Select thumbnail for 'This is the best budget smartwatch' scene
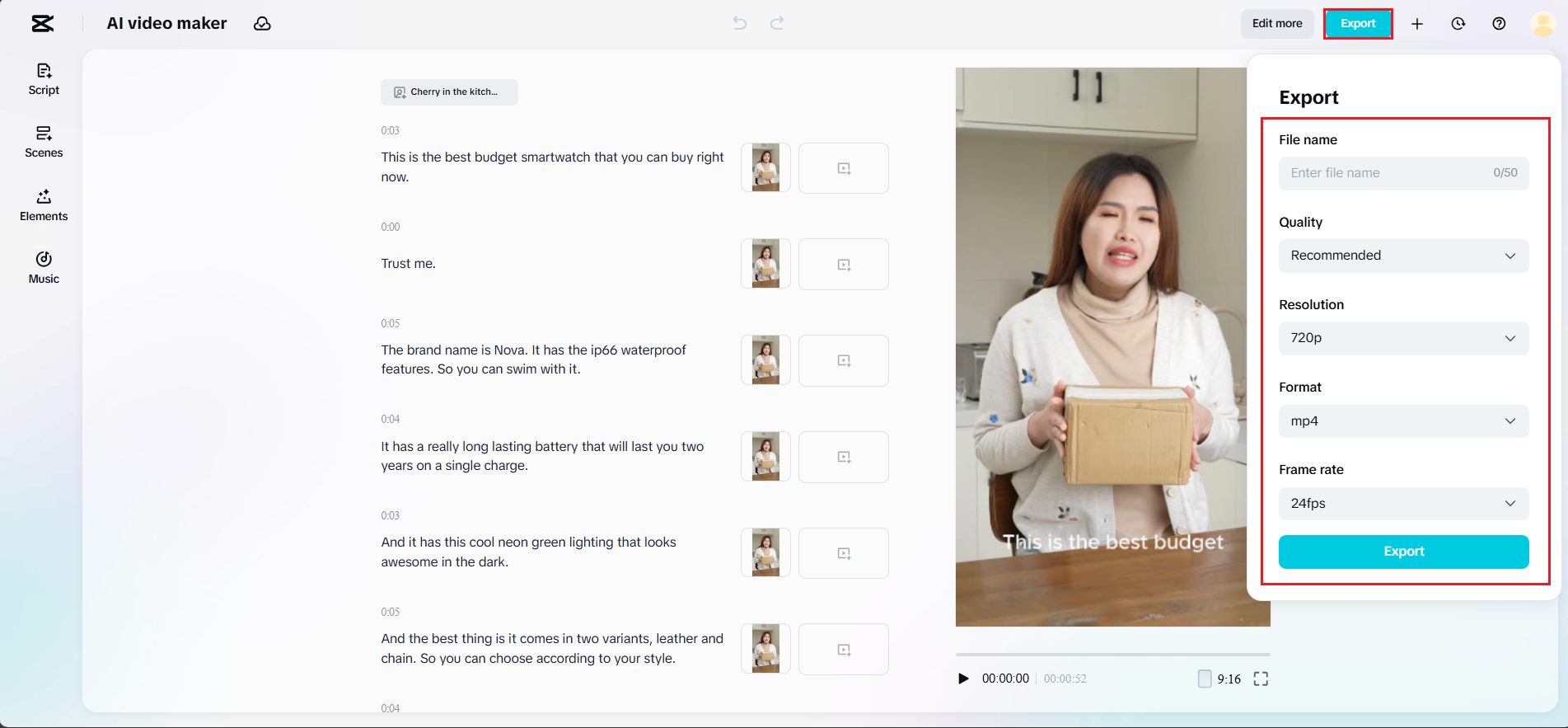1568x728 pixels. [765, 168]
